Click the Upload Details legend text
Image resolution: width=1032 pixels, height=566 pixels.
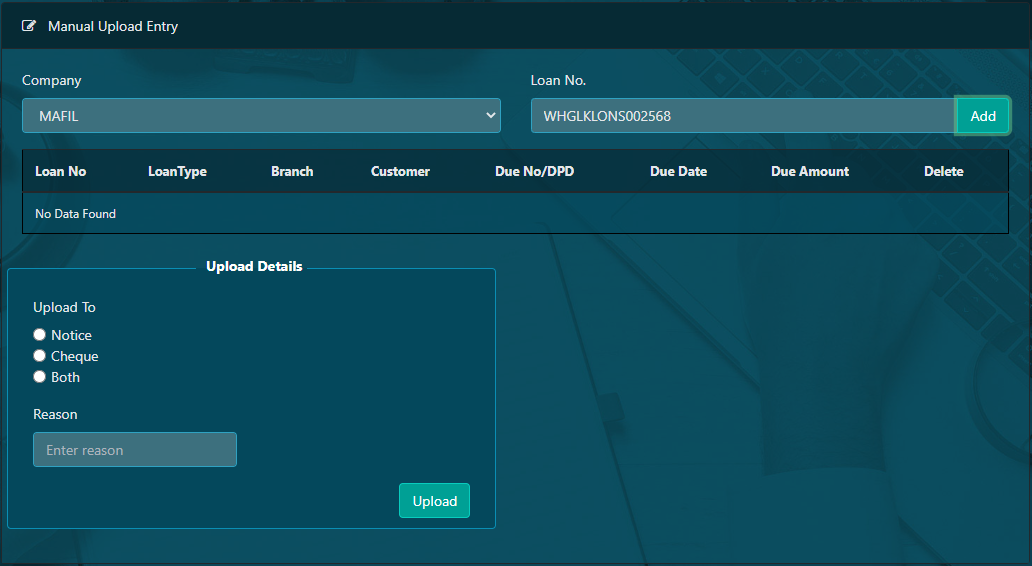pos(254,266)
